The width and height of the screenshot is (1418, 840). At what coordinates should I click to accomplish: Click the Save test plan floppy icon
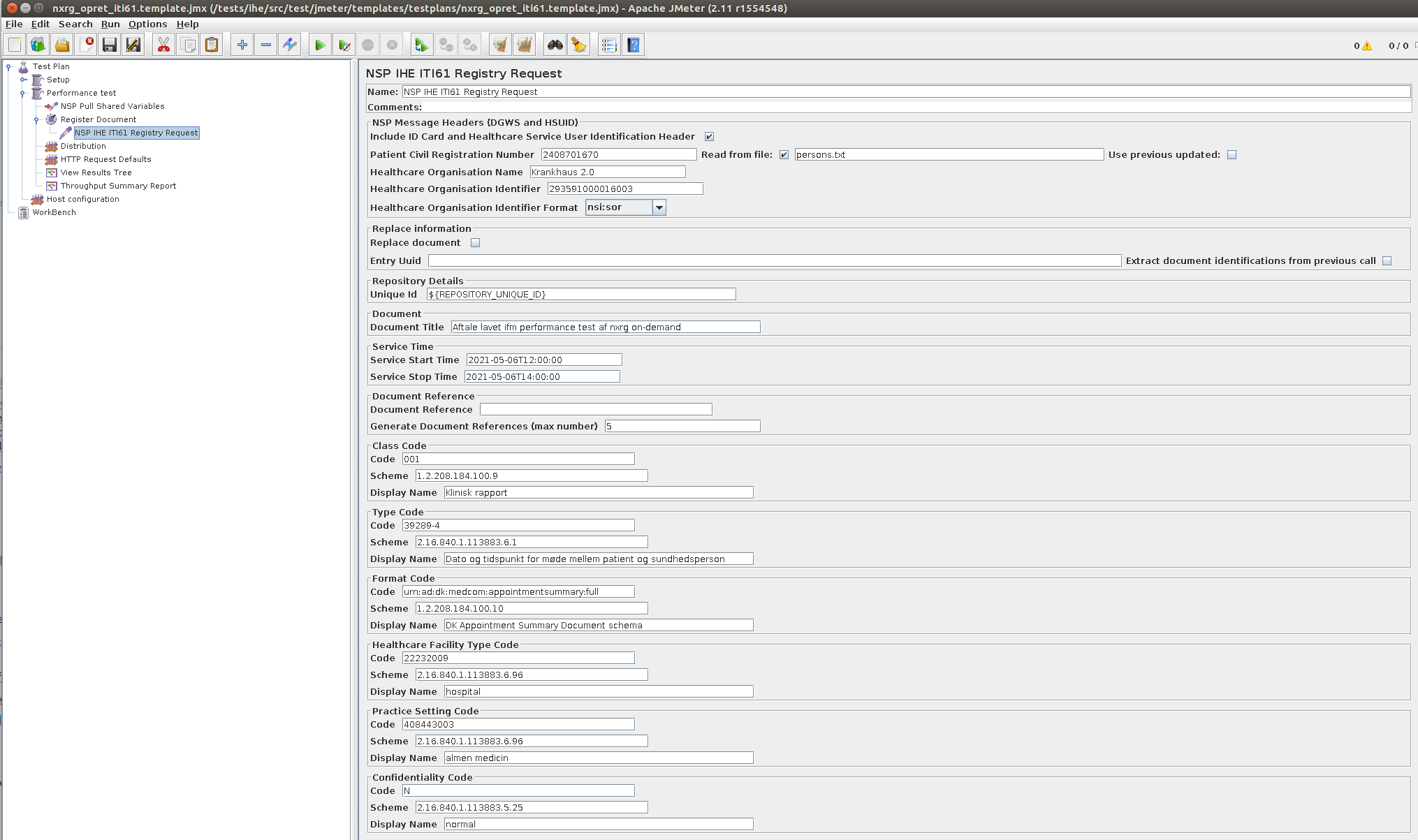coord(110,45)
